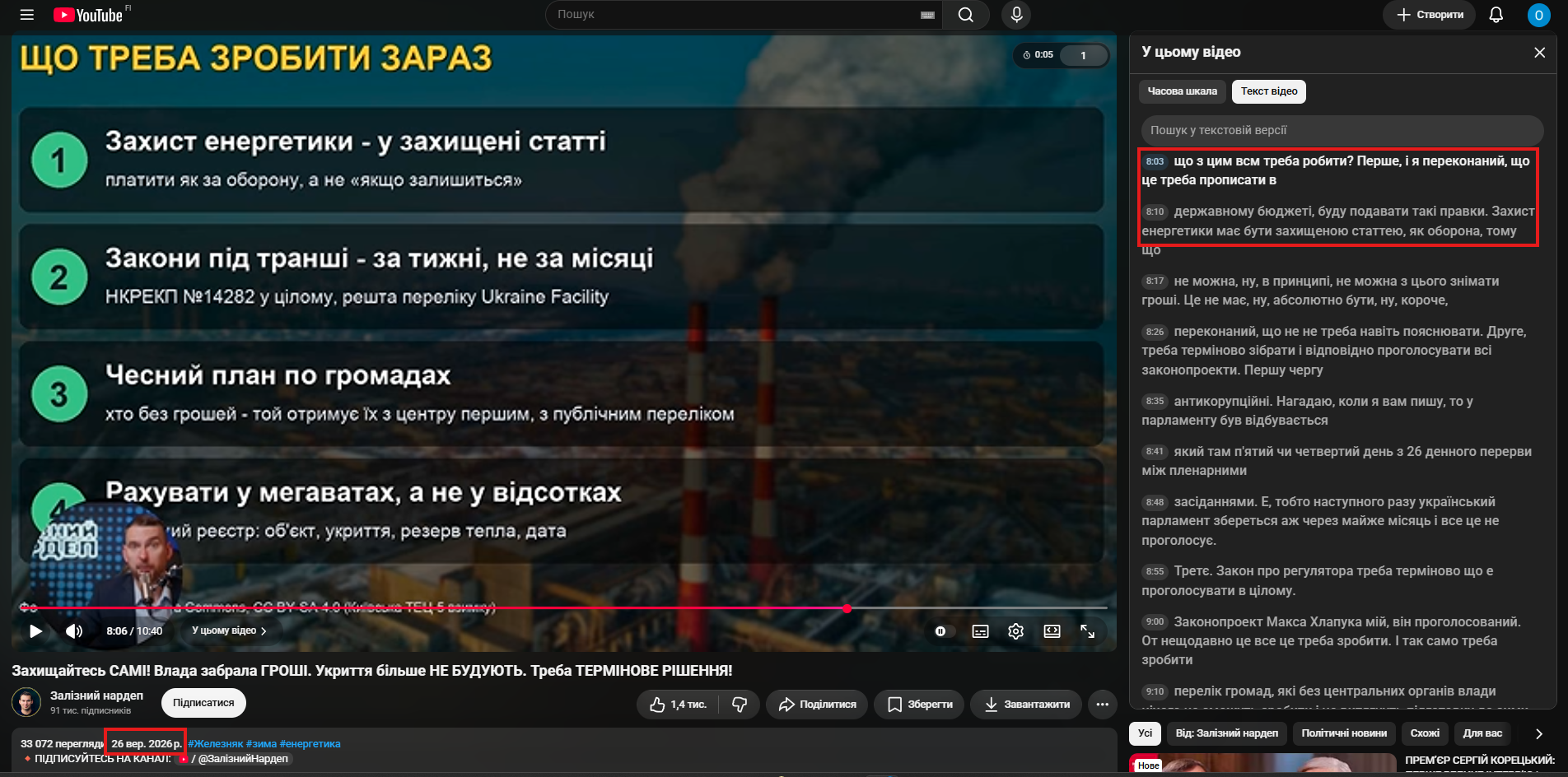Open the #енергетика hashtag
Screen dimensions: 1568x777
click(x=310, y=744)
